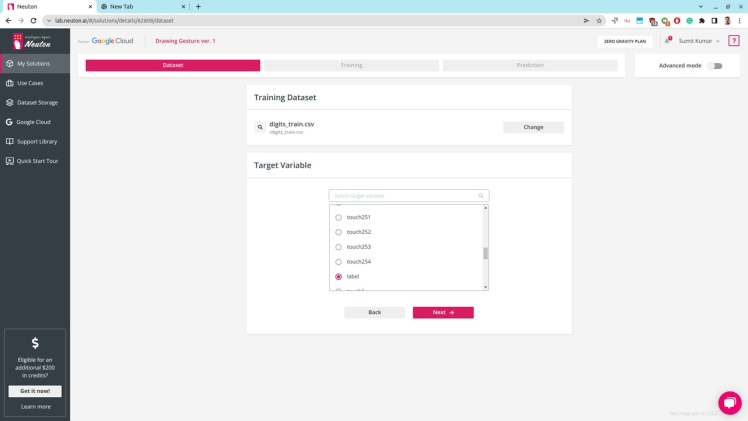Close the New Tab browser tab

[x=183, y=7]
